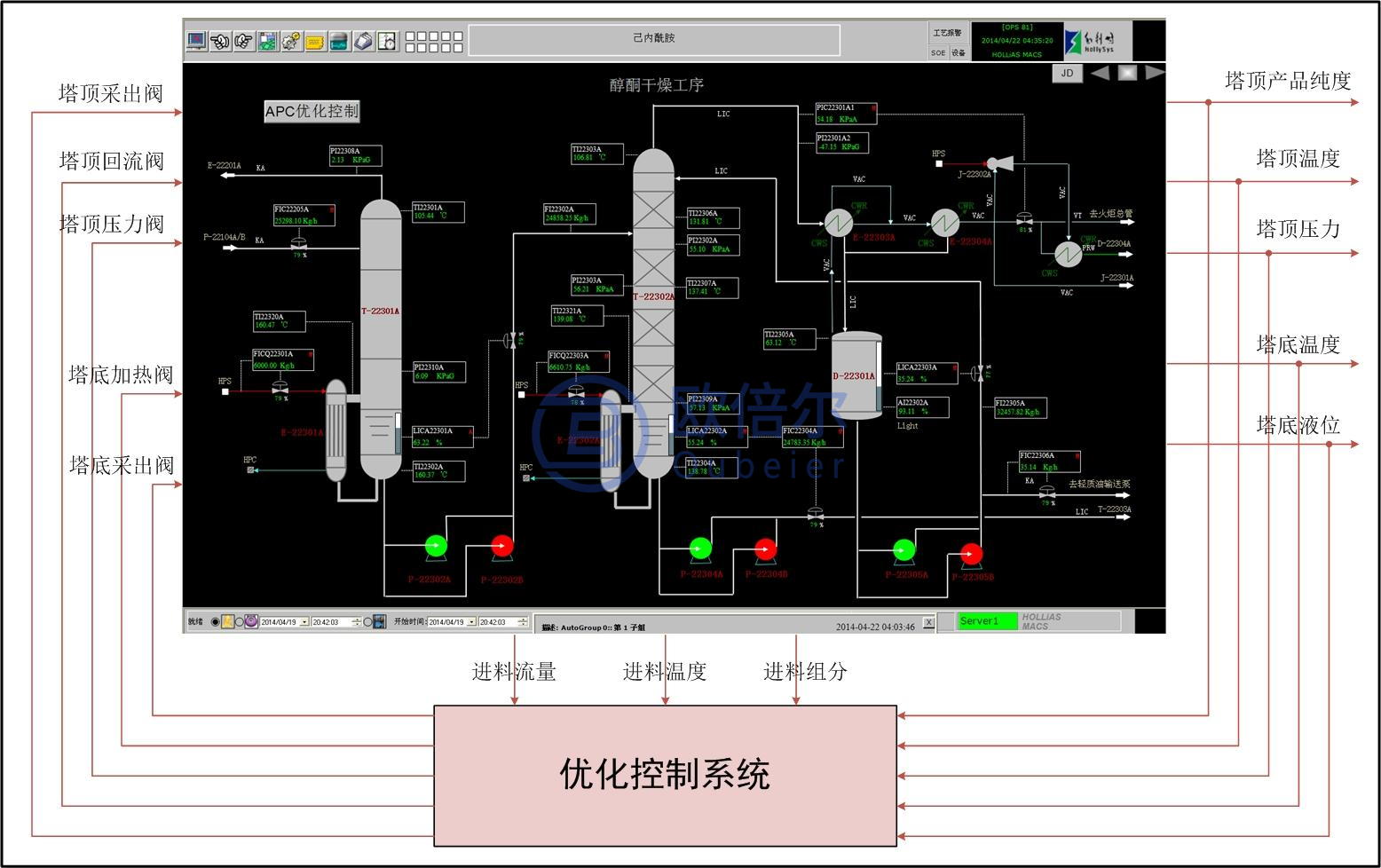This screenshot has height=868, width=1381.
Task: Open the SOE tab
Action: coord(938,53)
